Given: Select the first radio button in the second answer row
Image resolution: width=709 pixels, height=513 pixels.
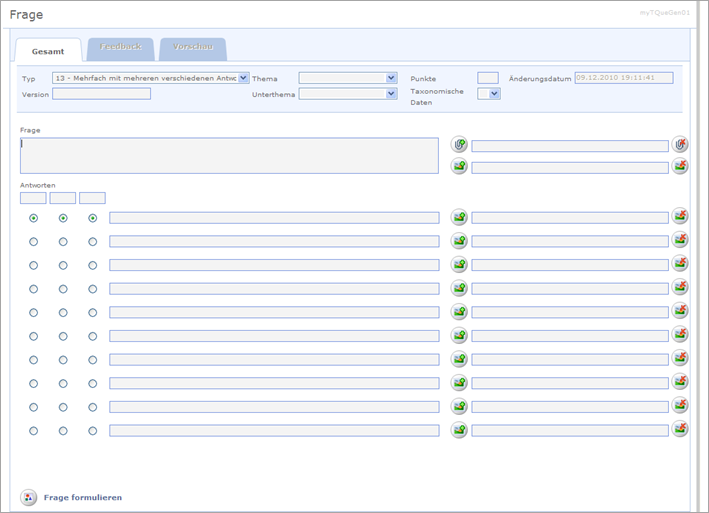Looking at the screenshot, I should [x=34, y=241].
